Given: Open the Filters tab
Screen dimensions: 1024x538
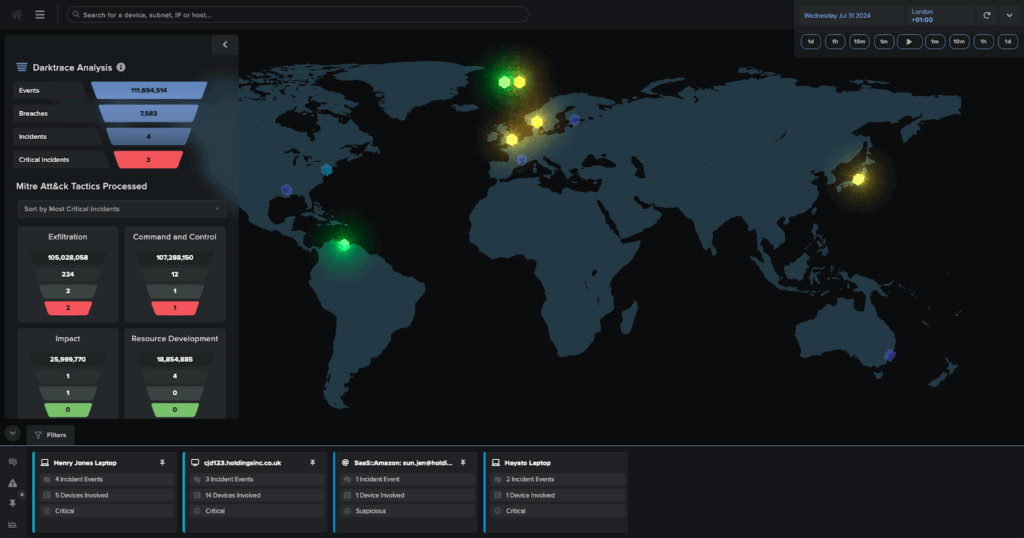Looking at the screenshot, I should (x=51, y=435).
